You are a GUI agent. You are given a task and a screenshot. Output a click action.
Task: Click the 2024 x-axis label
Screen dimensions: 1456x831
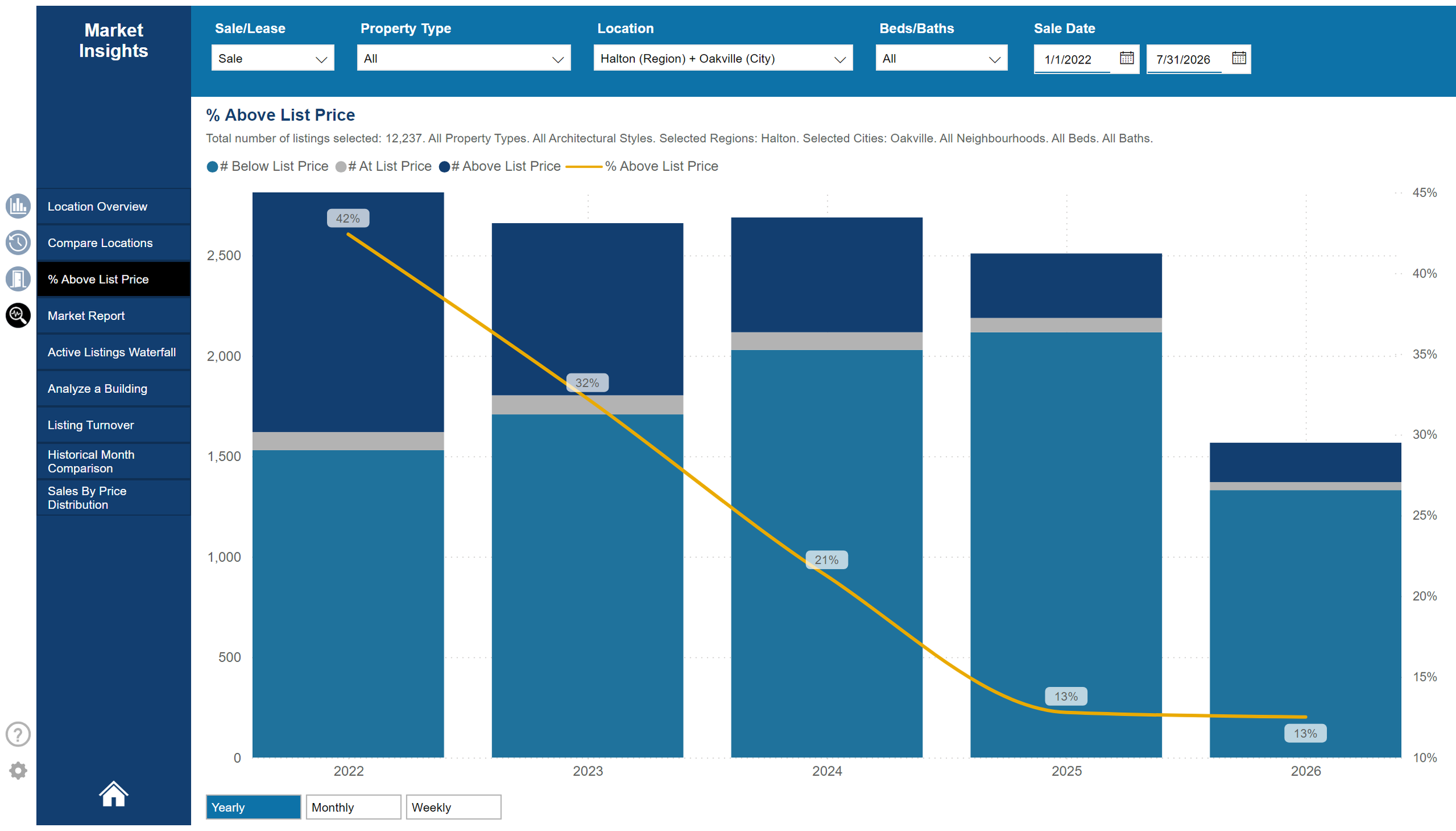click(827, 771)
